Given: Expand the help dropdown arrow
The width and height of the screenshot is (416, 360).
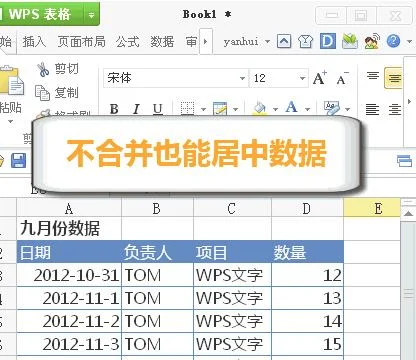Looking at the screenshot, I should pyautogui.click(x=409, y=42).
